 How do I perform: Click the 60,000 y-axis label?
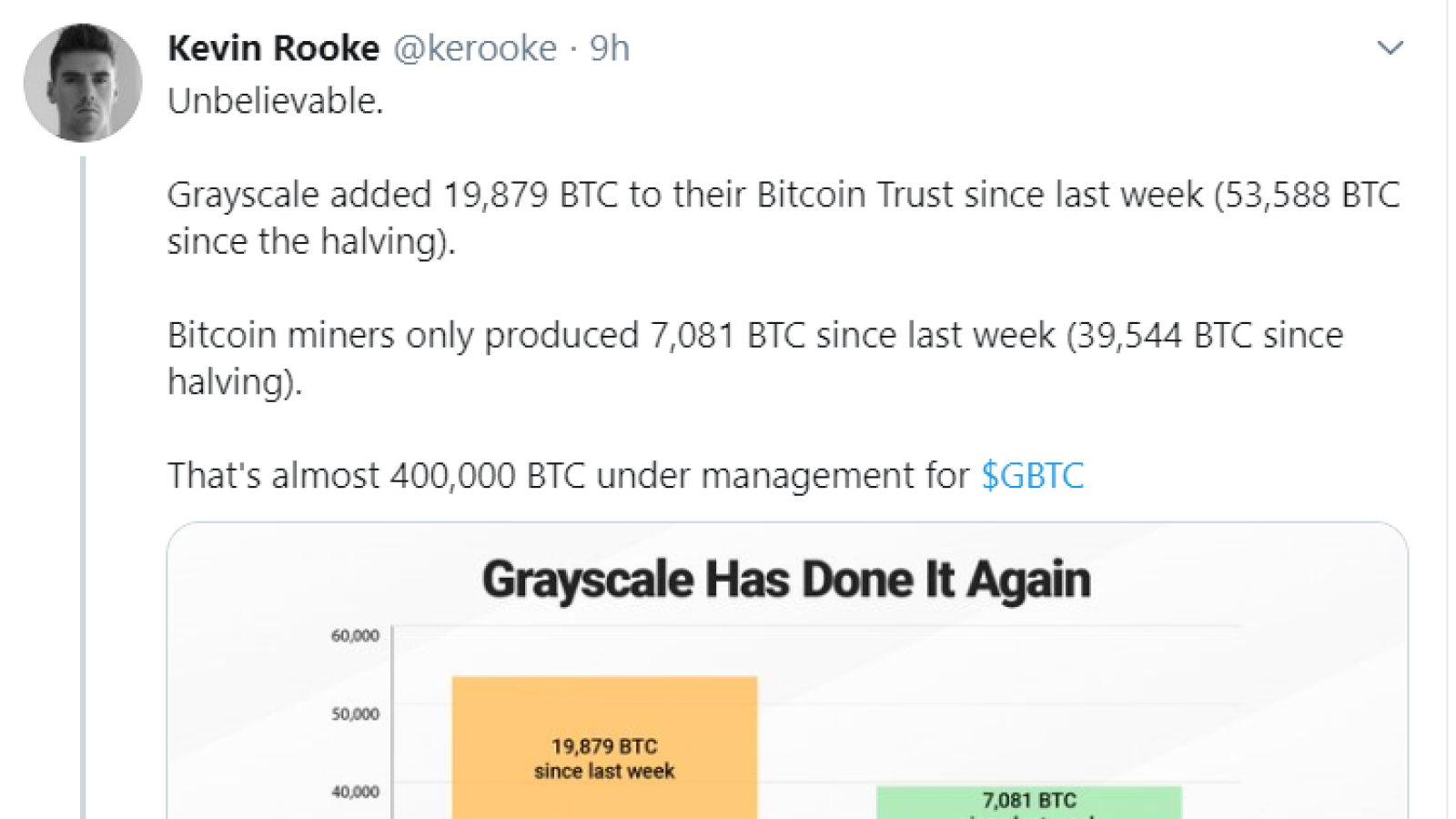tap(355, 635)
